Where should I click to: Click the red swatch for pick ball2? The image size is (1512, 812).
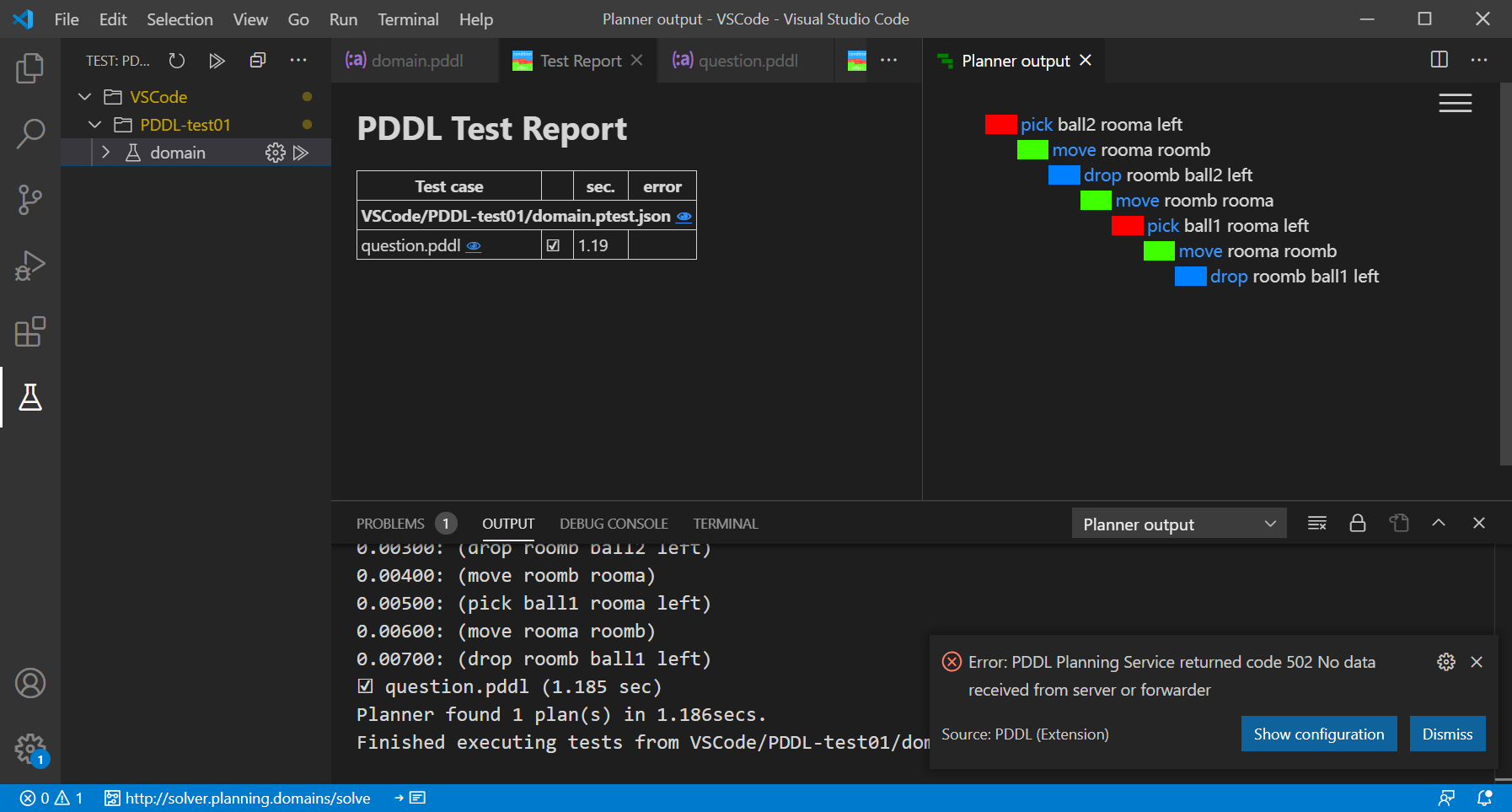click(1000, 125)
